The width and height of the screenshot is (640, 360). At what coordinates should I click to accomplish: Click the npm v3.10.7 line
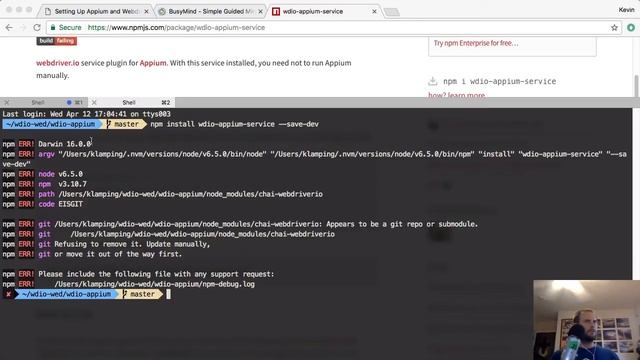(x=44, y=184)
